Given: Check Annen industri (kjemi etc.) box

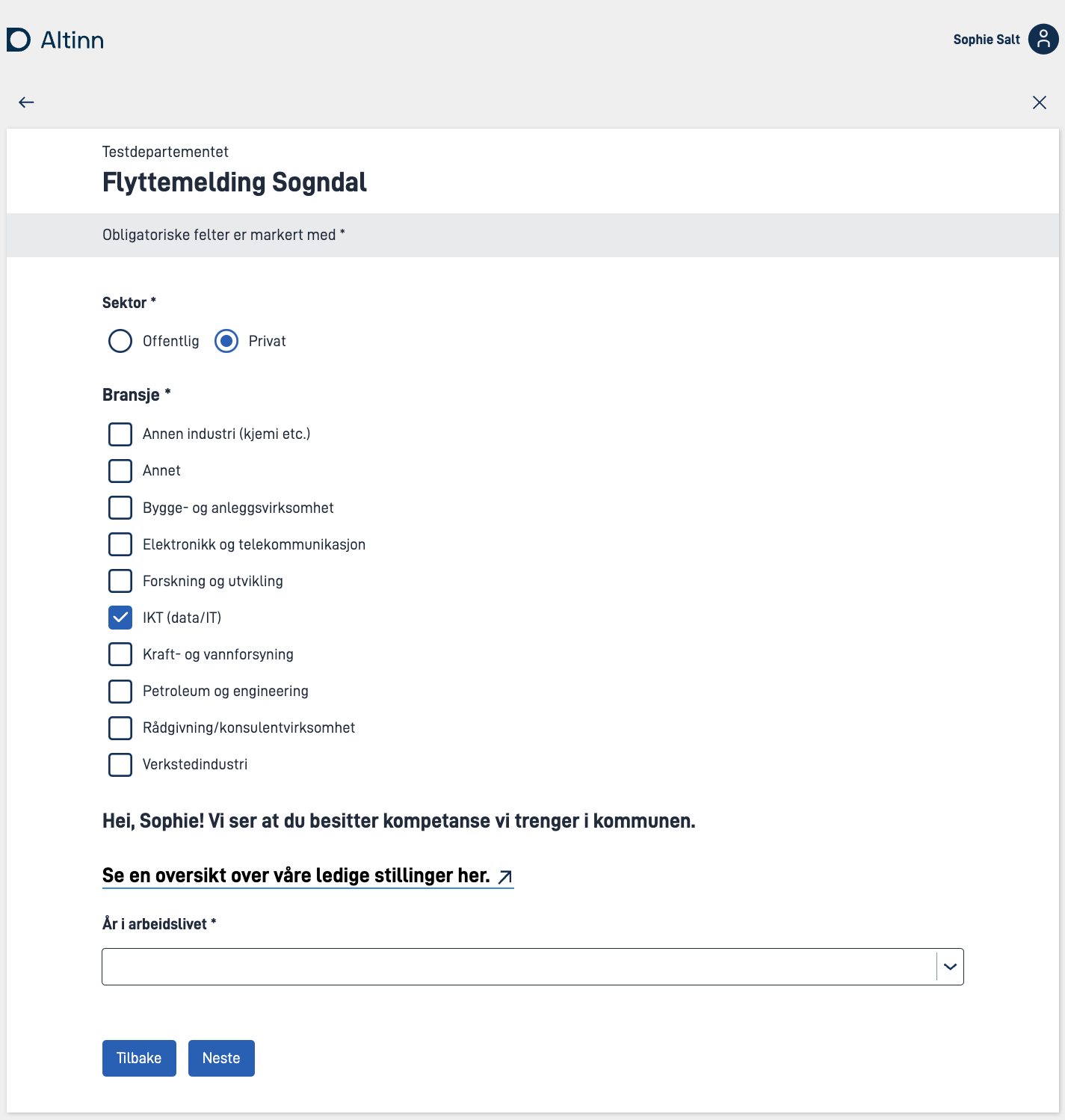Looking at the screenshot, I should pos(120,434).
